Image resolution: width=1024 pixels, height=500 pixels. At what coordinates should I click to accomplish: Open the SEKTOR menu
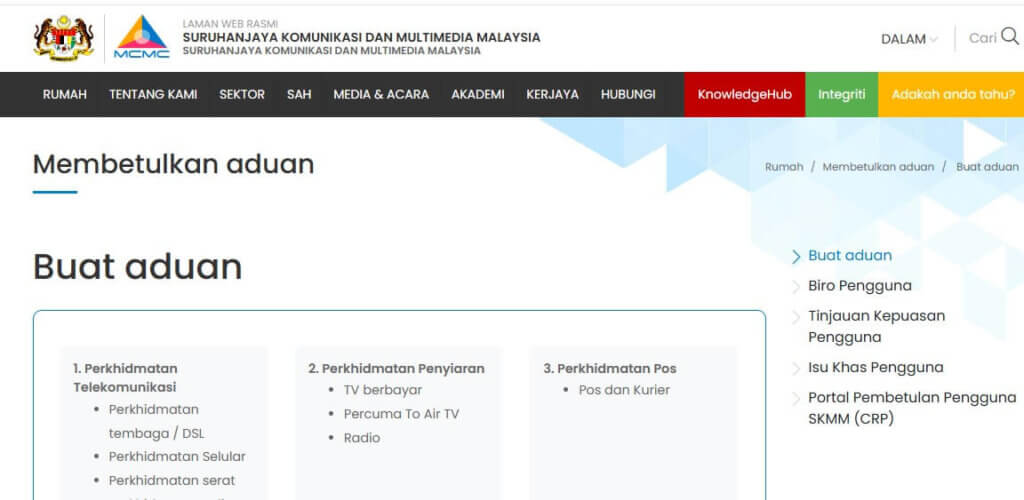[242, 95]
